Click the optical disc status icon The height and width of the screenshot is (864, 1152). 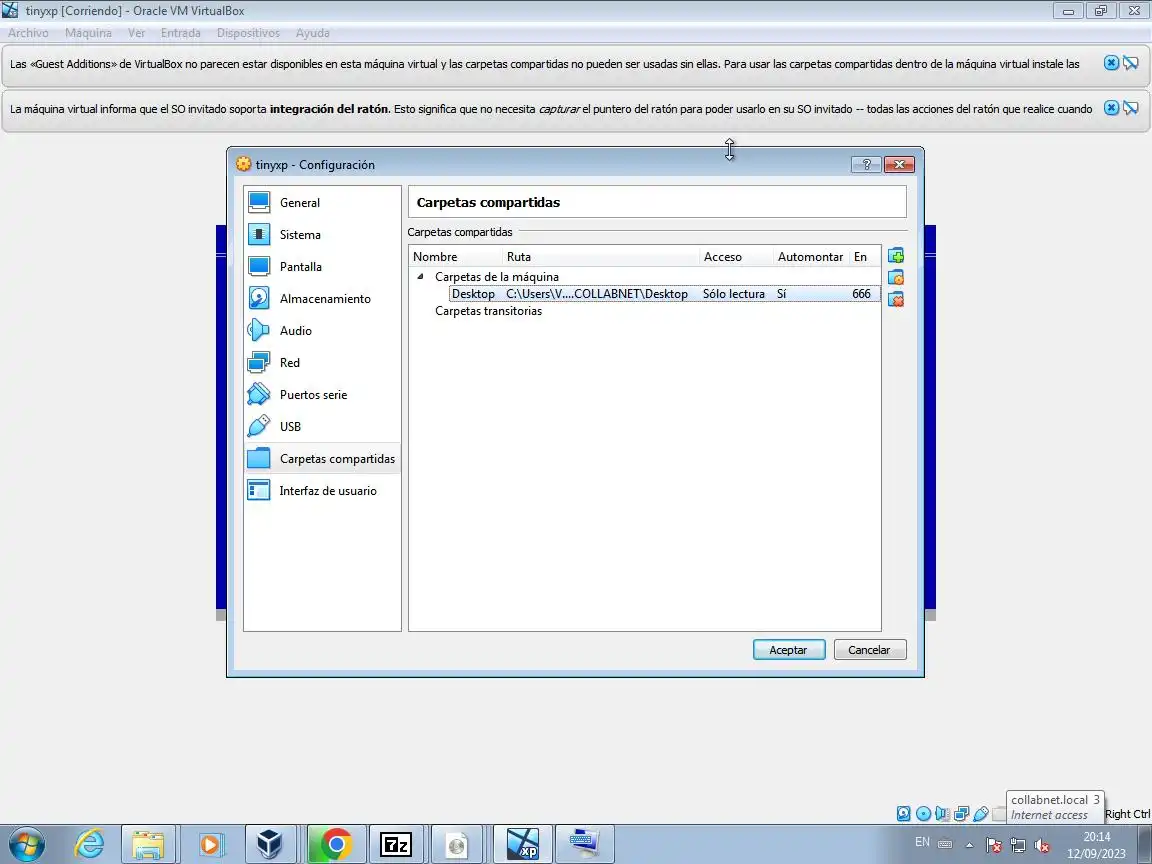tap(924, 813)
